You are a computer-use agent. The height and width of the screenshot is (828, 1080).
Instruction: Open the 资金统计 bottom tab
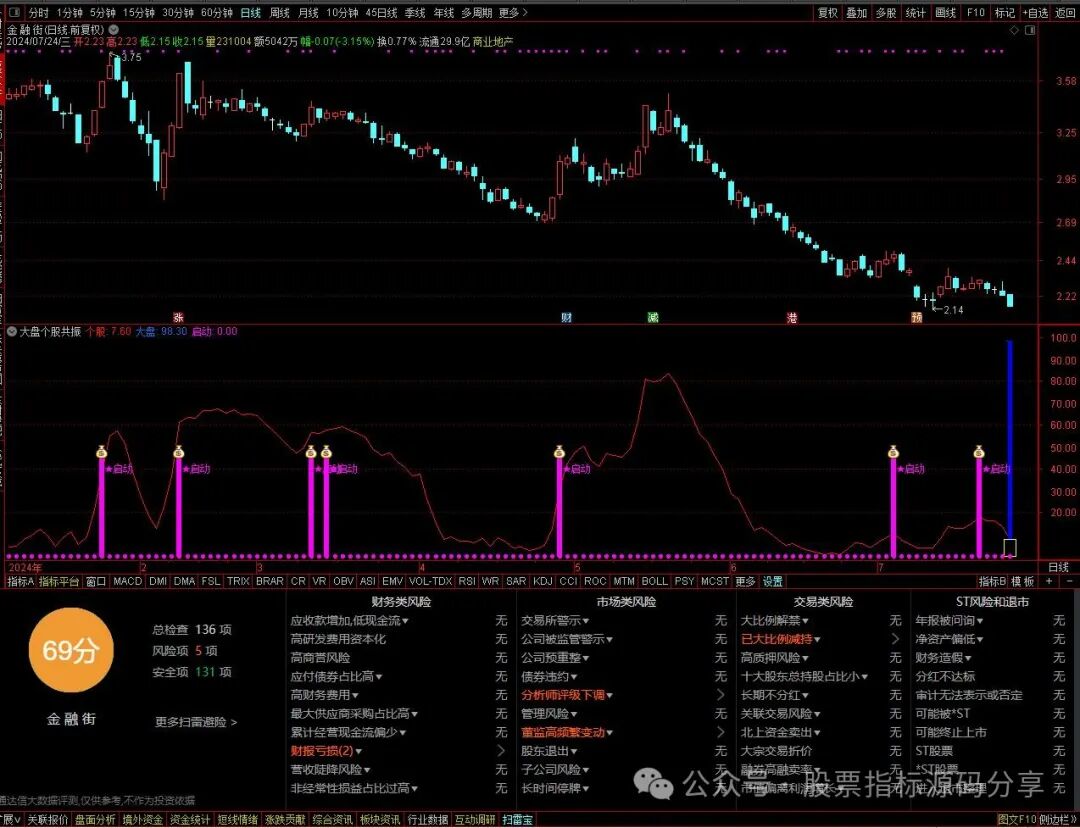(x=190, y=820)
